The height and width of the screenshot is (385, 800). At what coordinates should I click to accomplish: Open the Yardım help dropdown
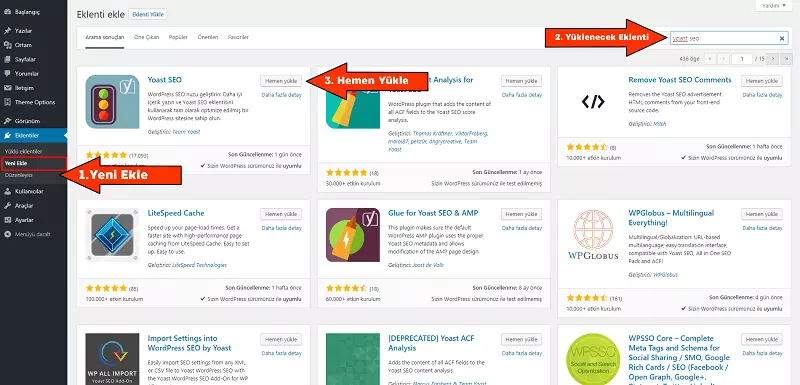[x=774, y=6]
